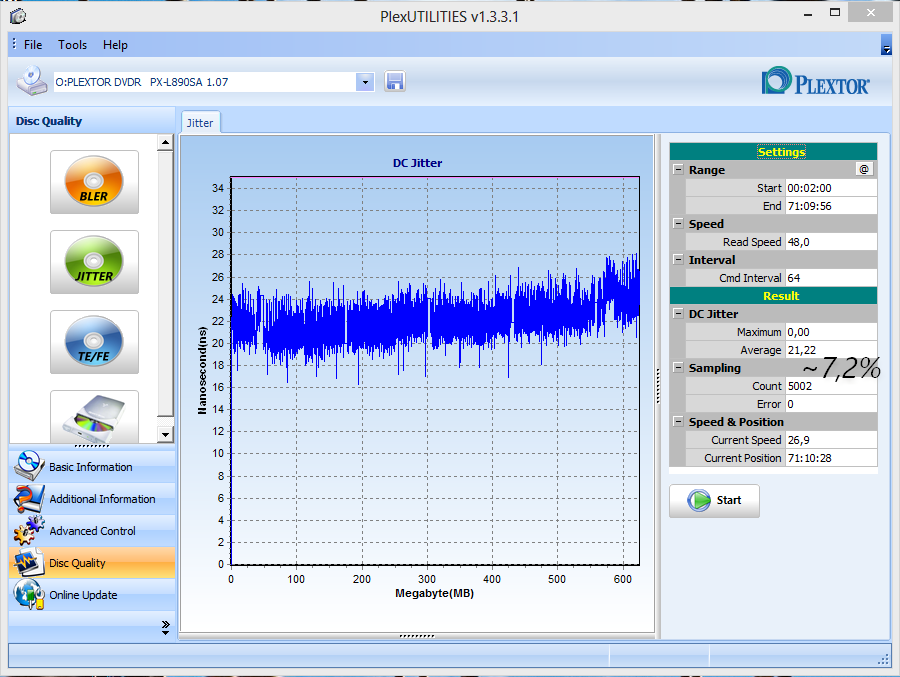Open the BLER disc test

point(94,182)
